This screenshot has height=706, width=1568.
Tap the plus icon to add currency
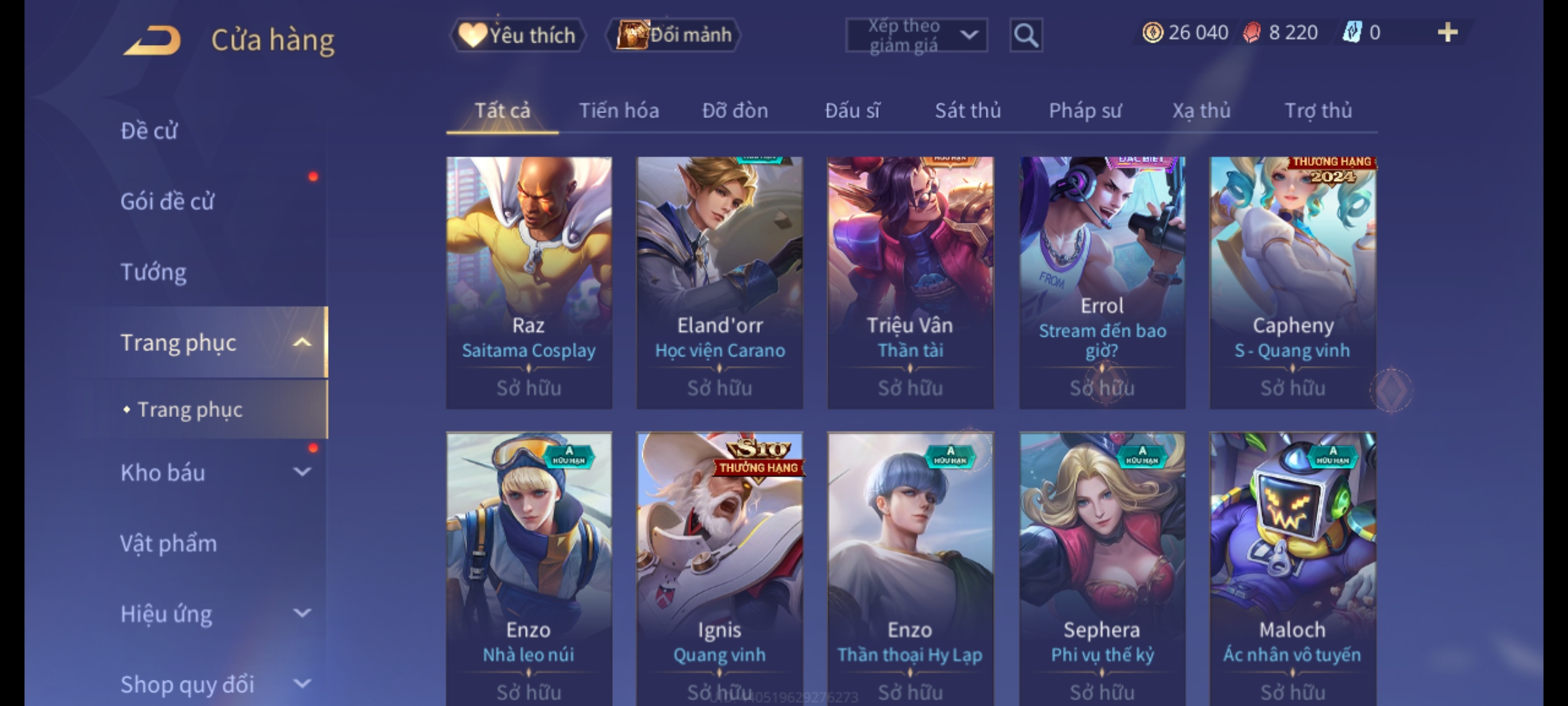1448,32
